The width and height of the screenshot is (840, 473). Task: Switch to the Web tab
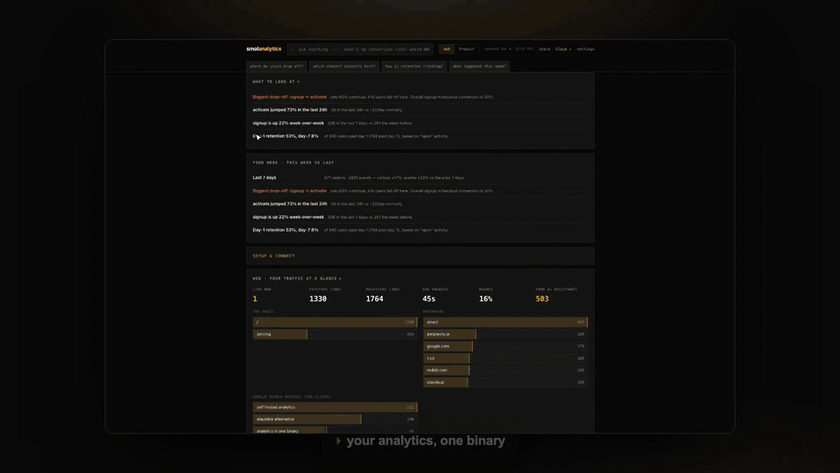(446, 49)
